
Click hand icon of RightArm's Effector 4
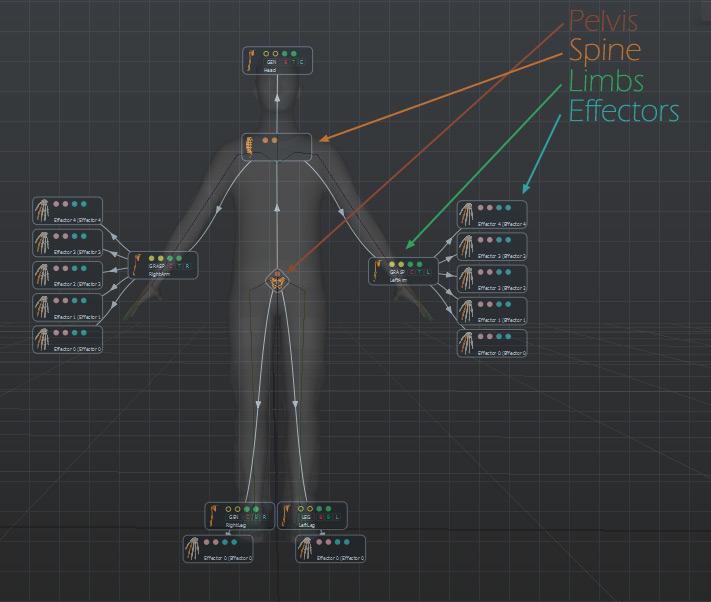42,211
